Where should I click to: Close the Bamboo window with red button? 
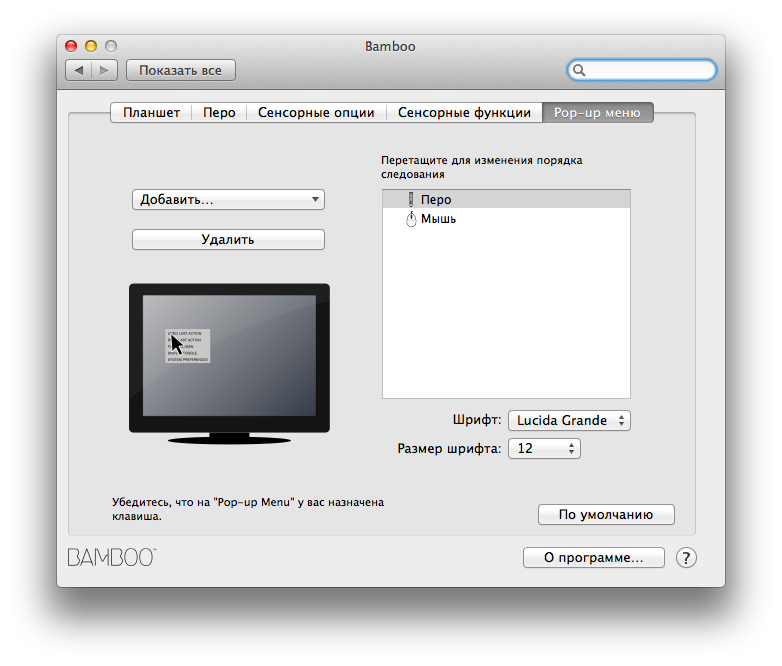click(71, 46)
